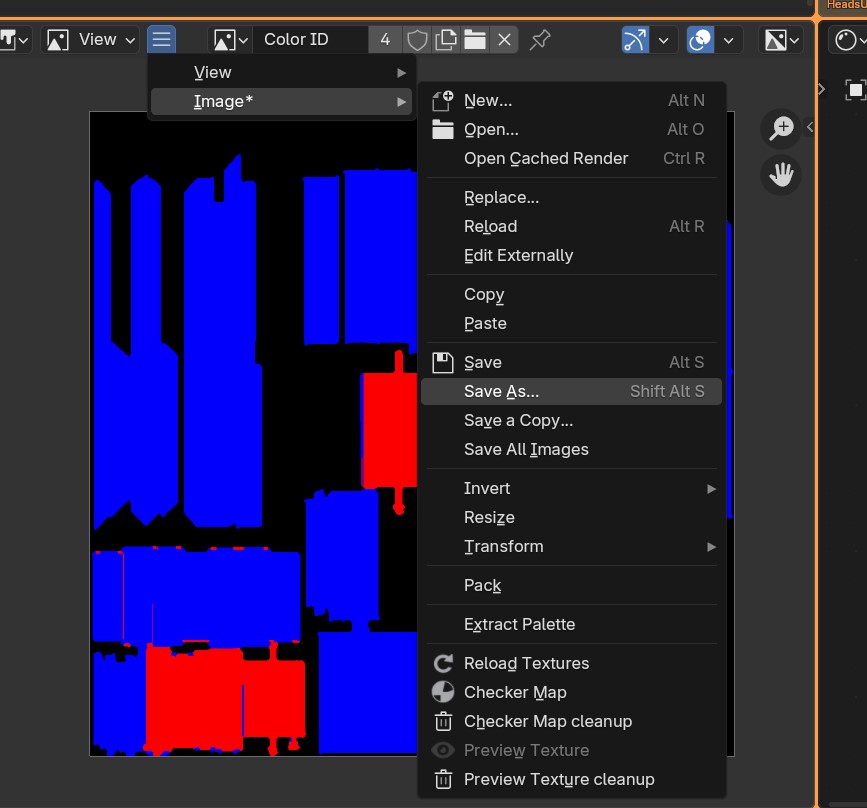Click the square icon in right editor
This screenshot has height=808, width=867.
tap(855, 90)
